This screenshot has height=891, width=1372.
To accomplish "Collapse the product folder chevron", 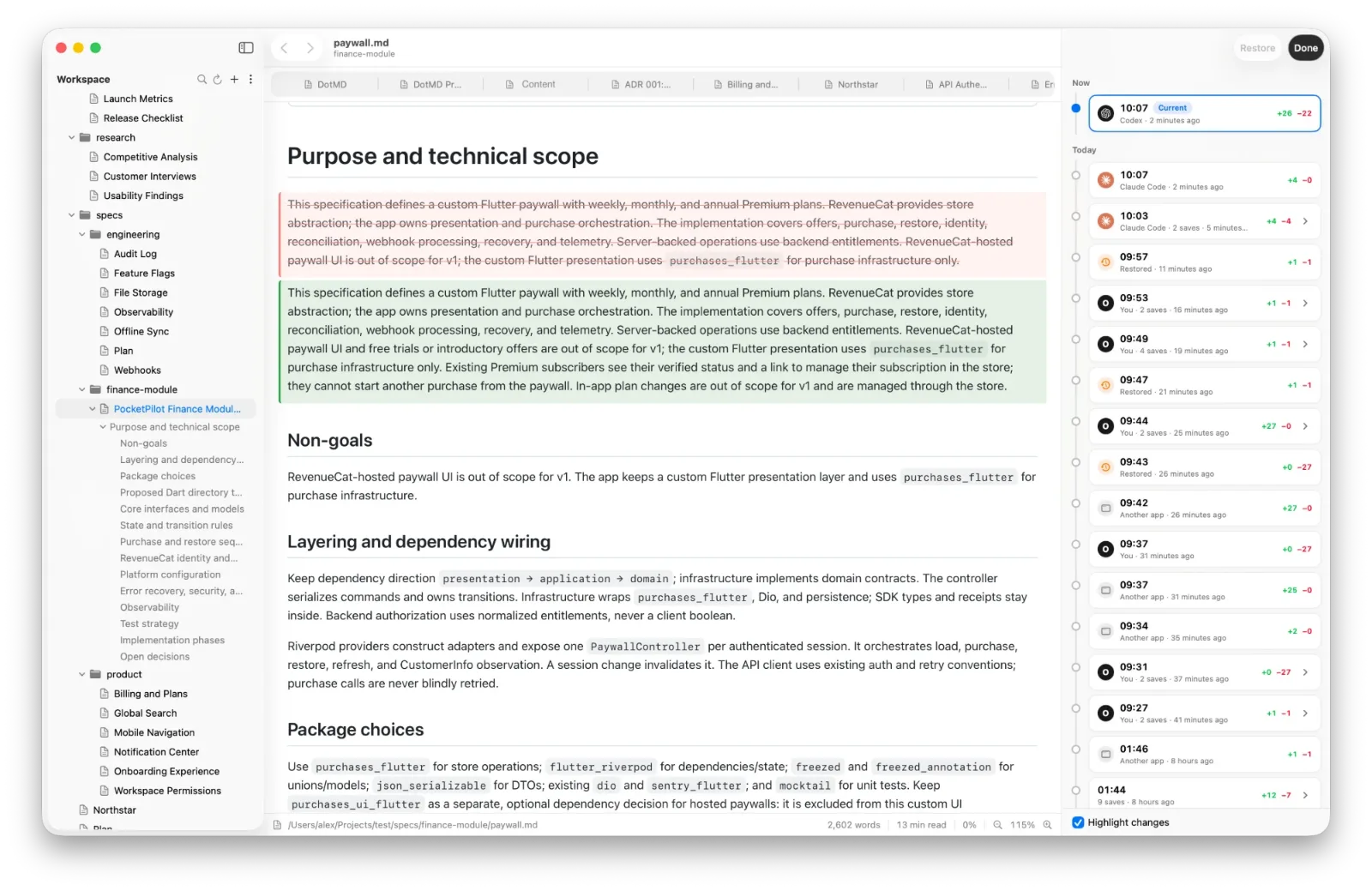I will pyautogui.click(x=82, y=674).
